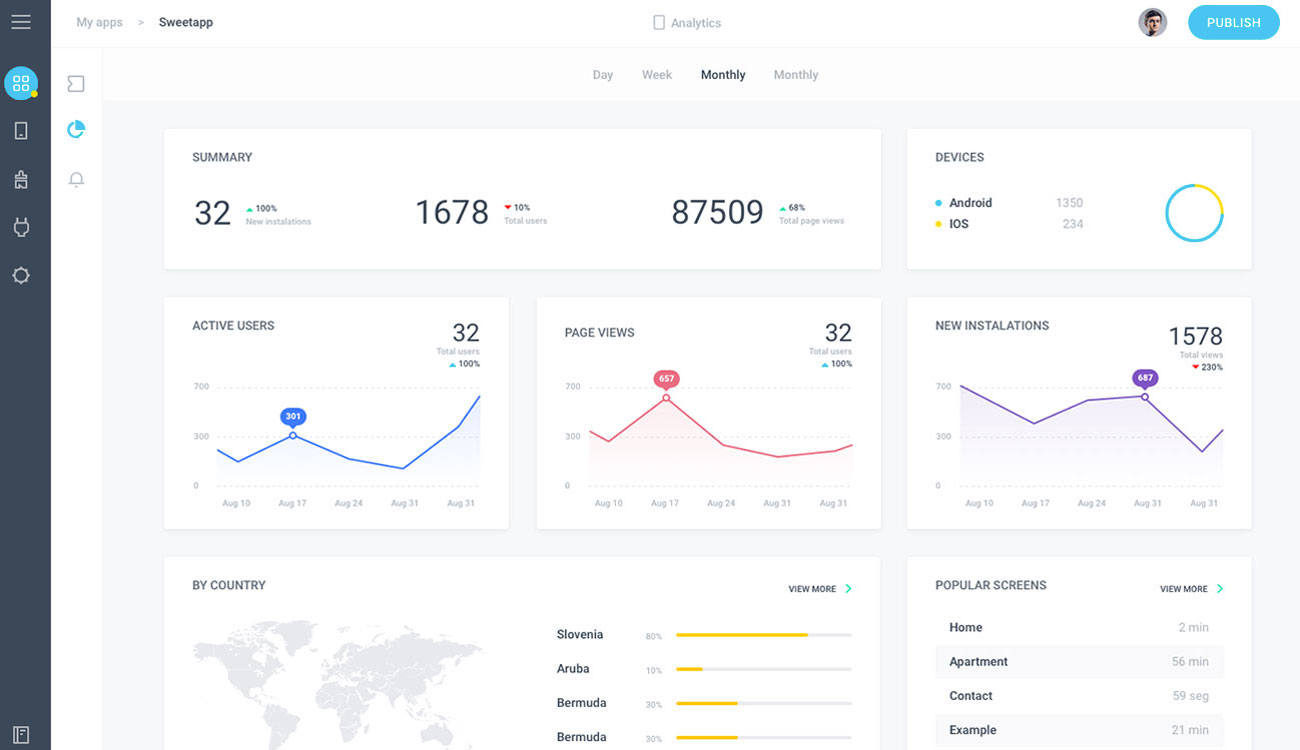Open the plug icon in left sidebar
This screenshot has width=1300, height=750.
click(21, 227)
